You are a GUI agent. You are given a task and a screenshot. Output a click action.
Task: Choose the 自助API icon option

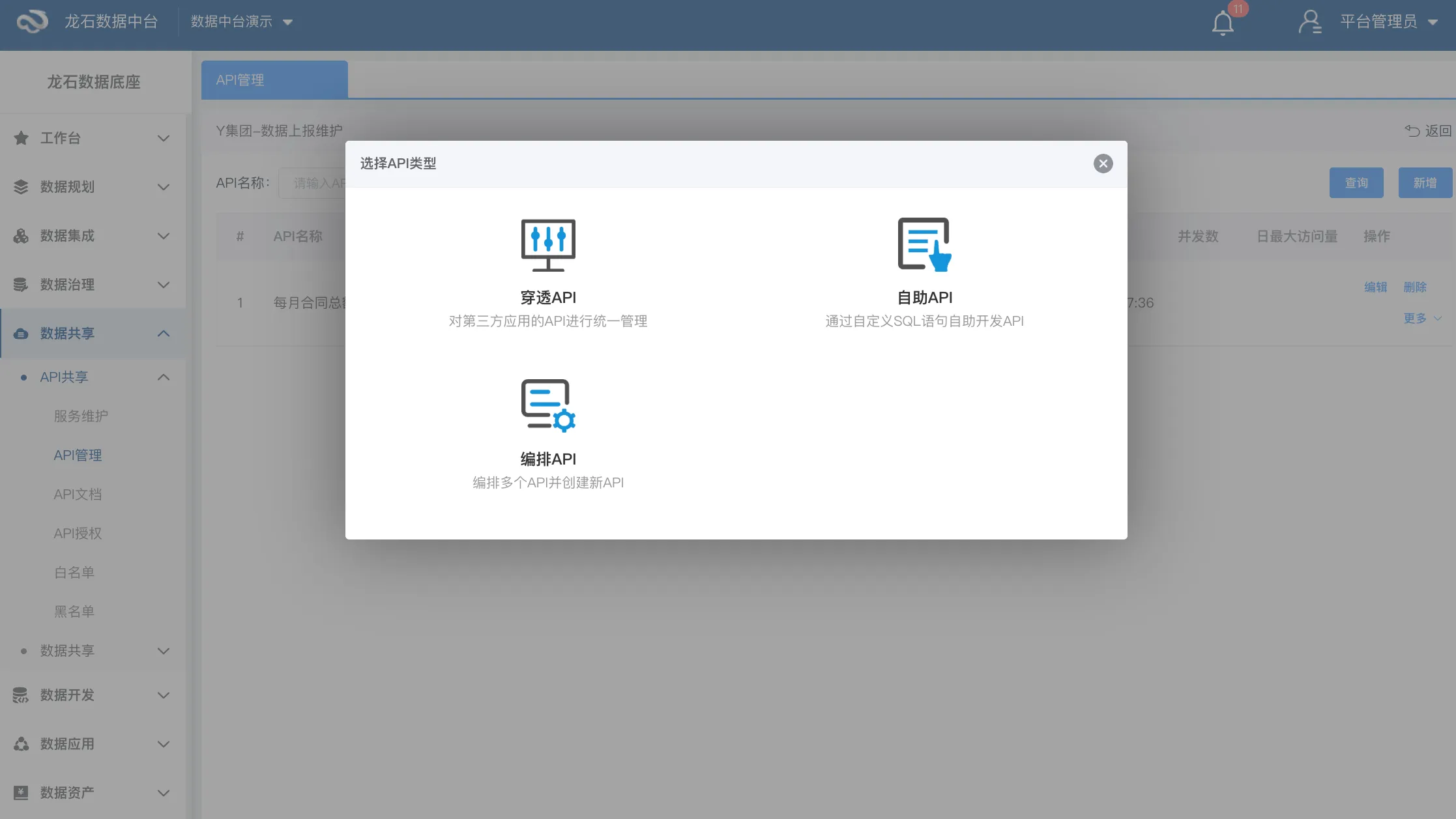[924, 245]
